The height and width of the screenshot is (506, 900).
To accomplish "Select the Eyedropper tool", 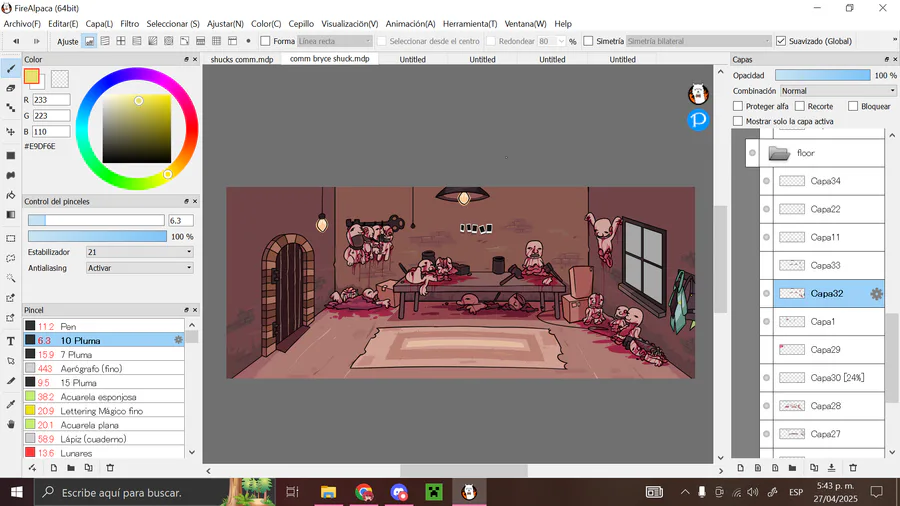I will point(10,404).
